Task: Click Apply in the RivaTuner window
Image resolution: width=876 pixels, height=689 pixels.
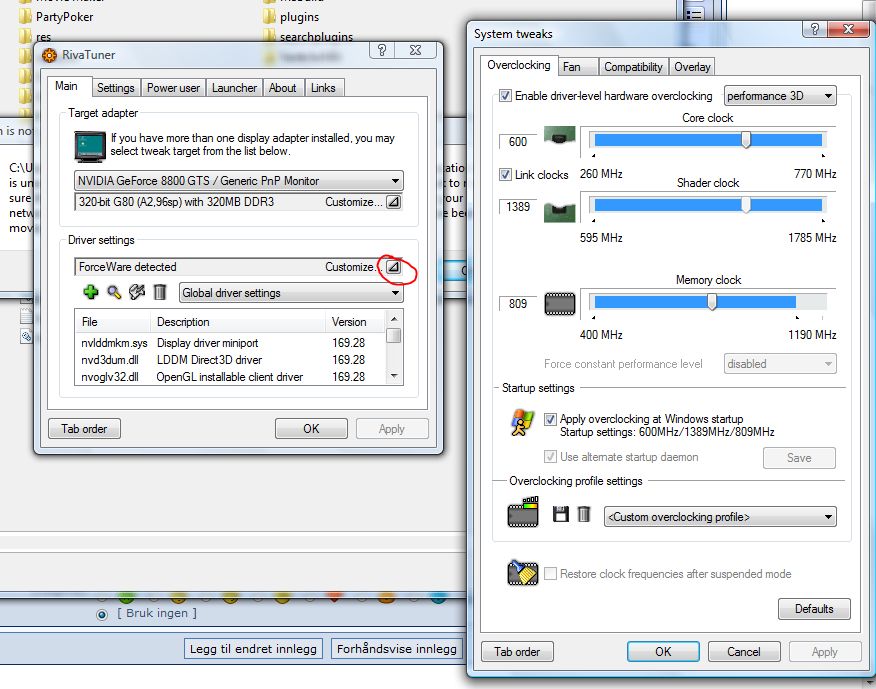Action: [392, 429]
